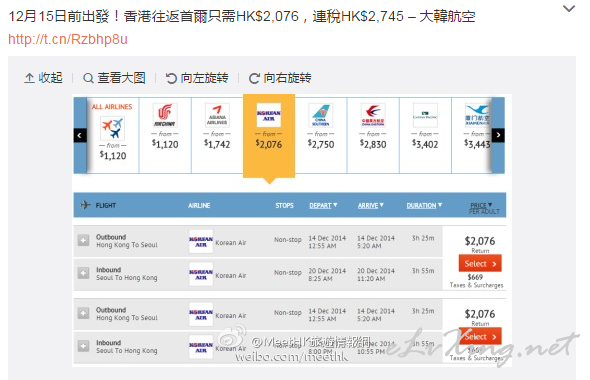
Task: Sort flights by DURATION column
Action: pyautogui.click(x=424, y=205)
